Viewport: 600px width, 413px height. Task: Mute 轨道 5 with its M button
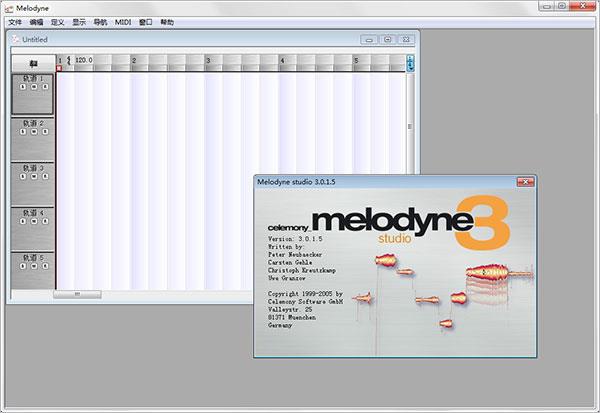click(34, 266)
